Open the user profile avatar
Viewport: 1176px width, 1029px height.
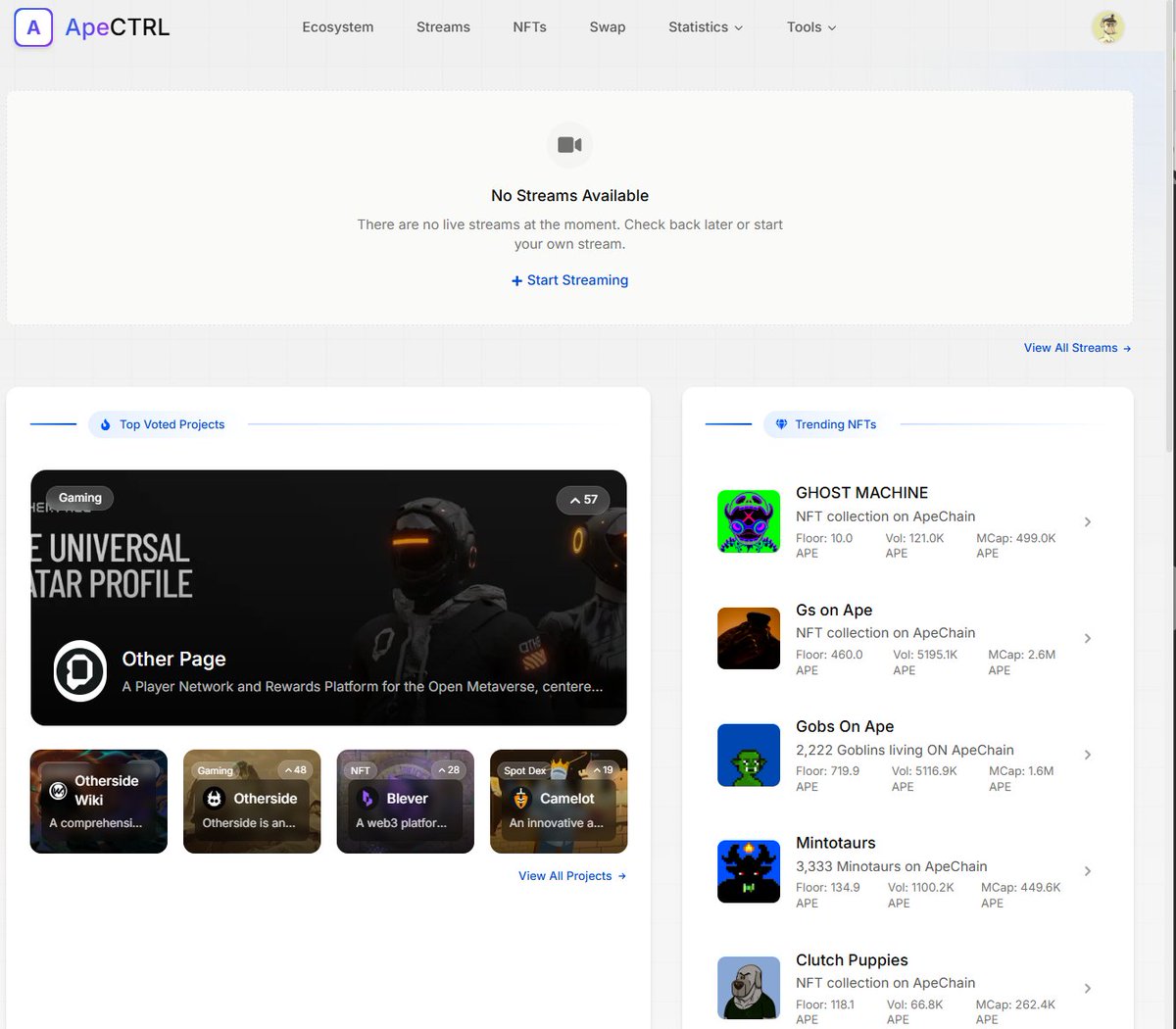(1107, 27)
